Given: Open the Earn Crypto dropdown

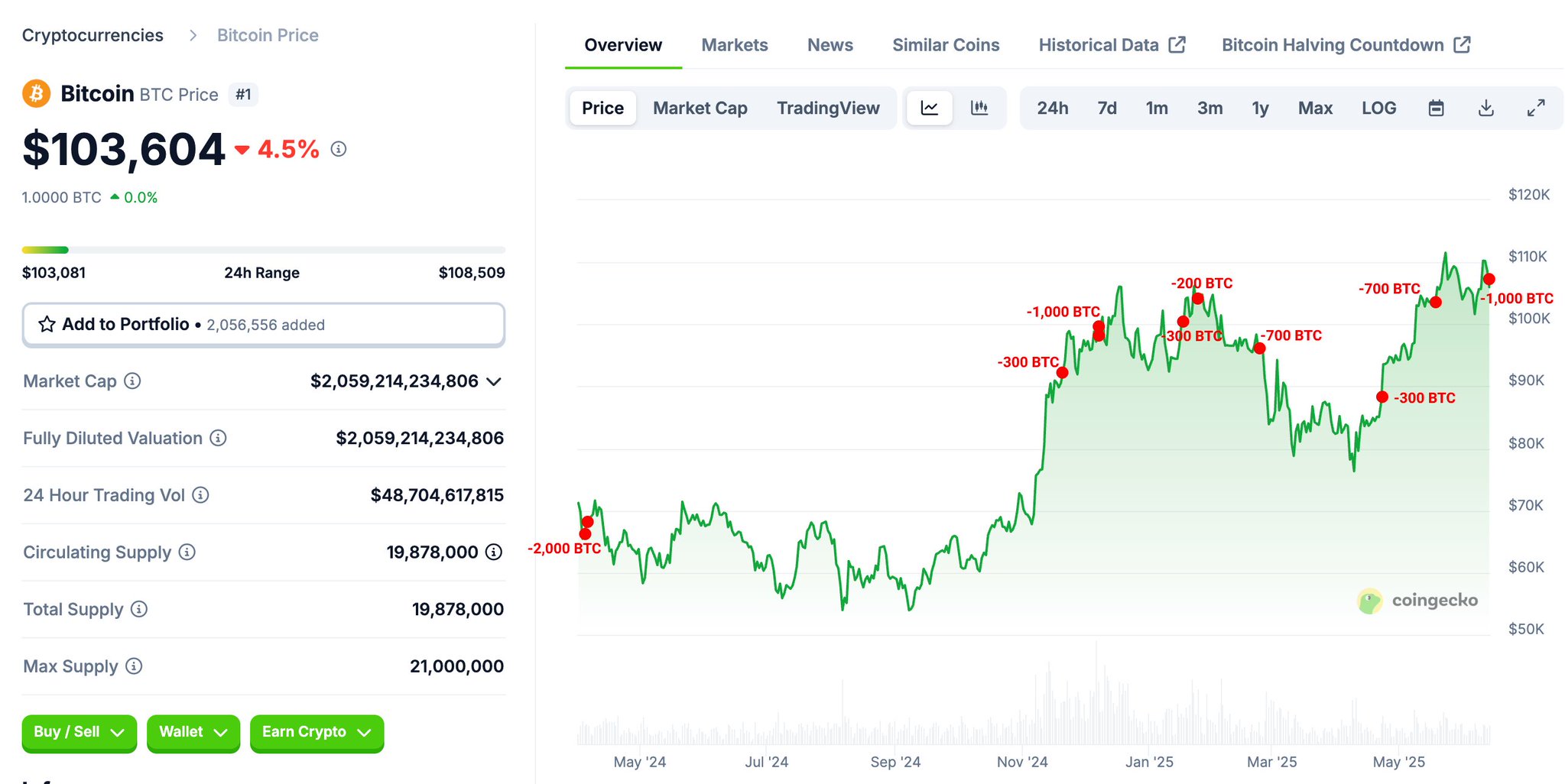Looking at the screenshot, I should coord(316,732).
